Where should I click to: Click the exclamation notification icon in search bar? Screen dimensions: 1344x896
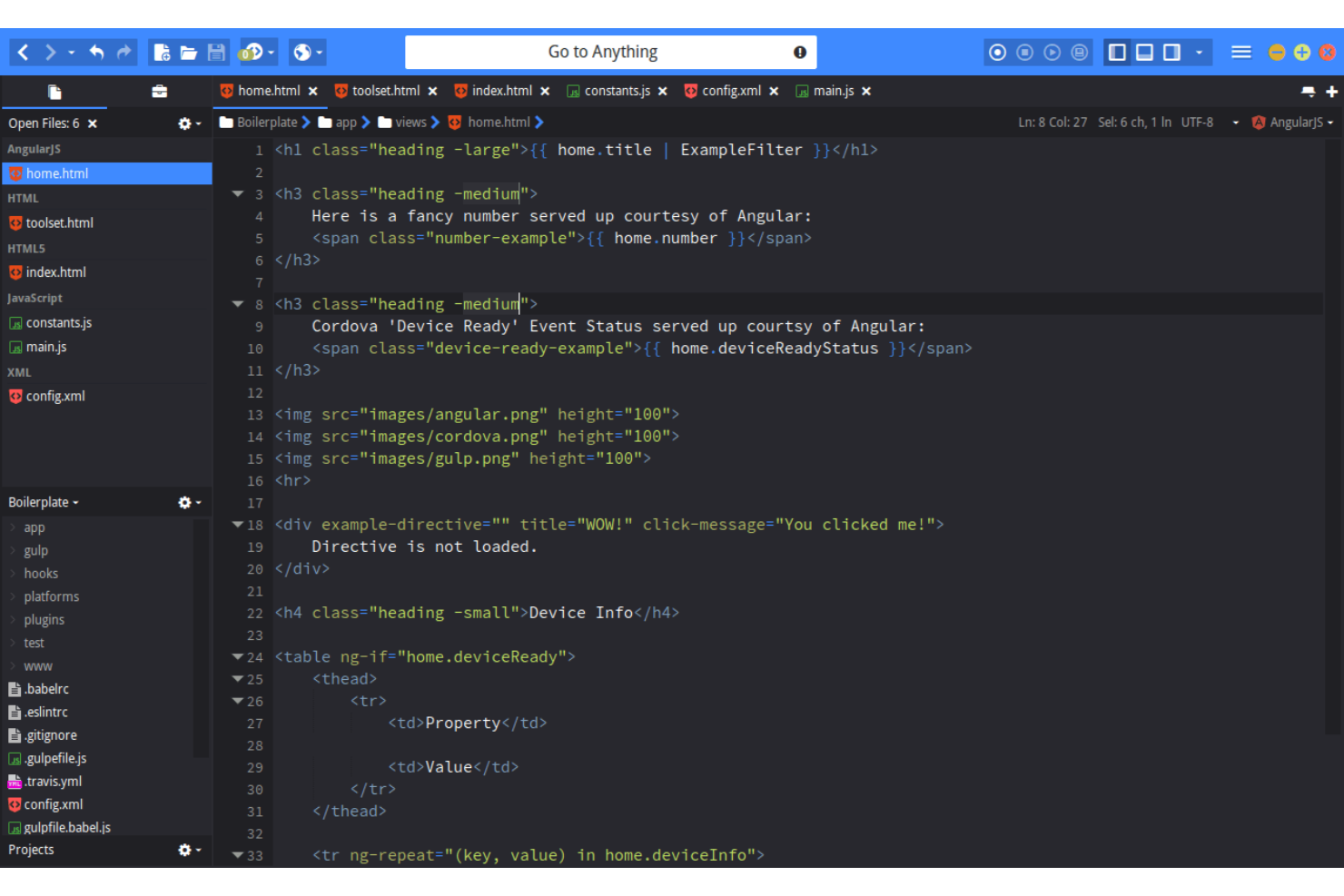[800, 53]
